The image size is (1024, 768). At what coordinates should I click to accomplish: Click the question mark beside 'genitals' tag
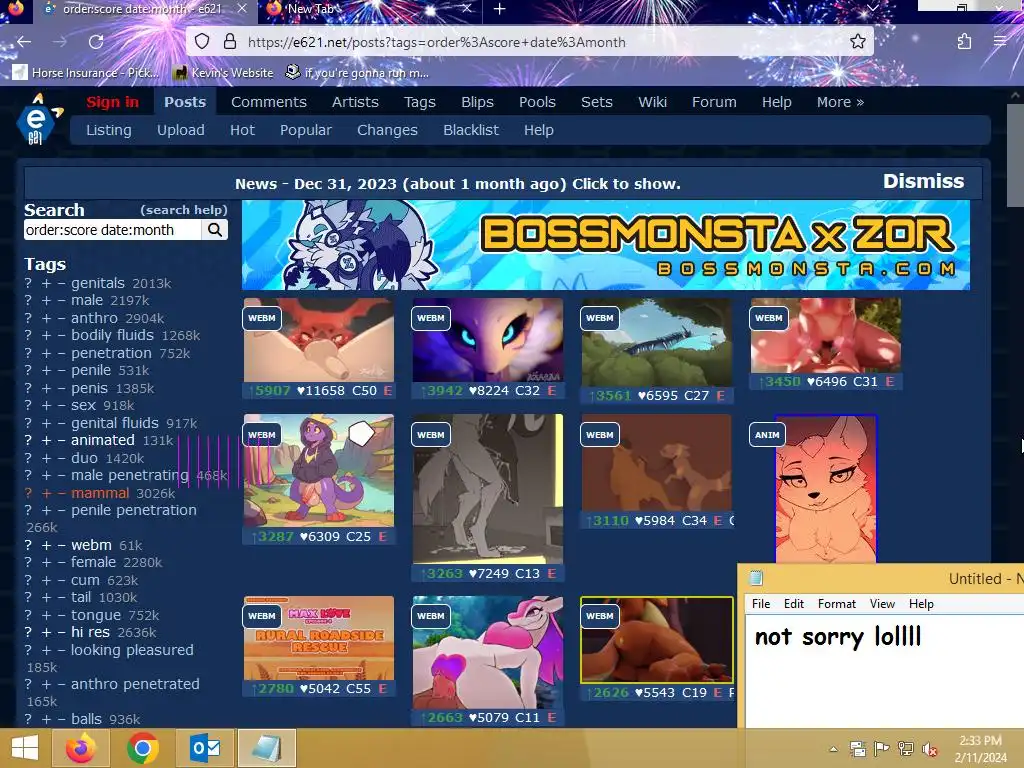coord(28,283)
